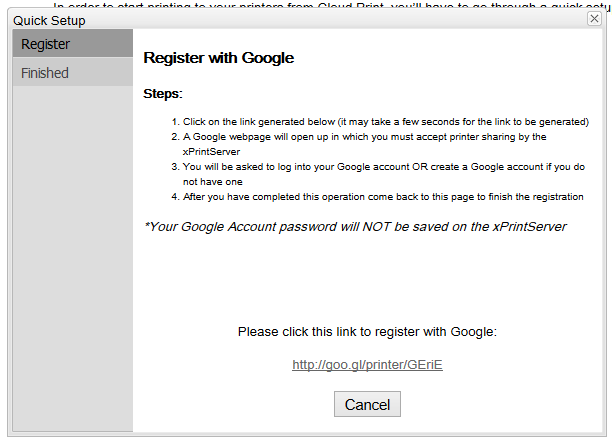
Task: Click the Register with Google heading
Action: (219, 58)
